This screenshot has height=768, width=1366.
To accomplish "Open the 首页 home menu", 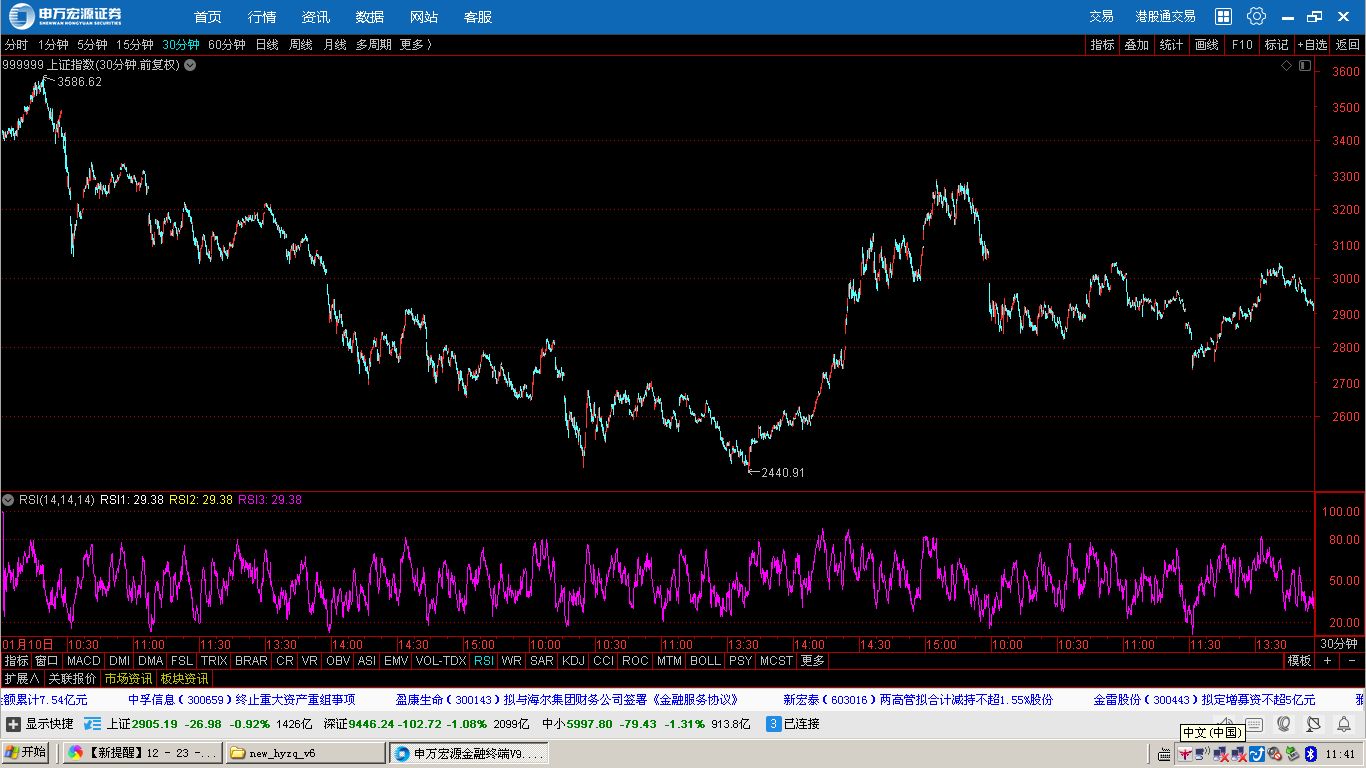I will 208,17.
